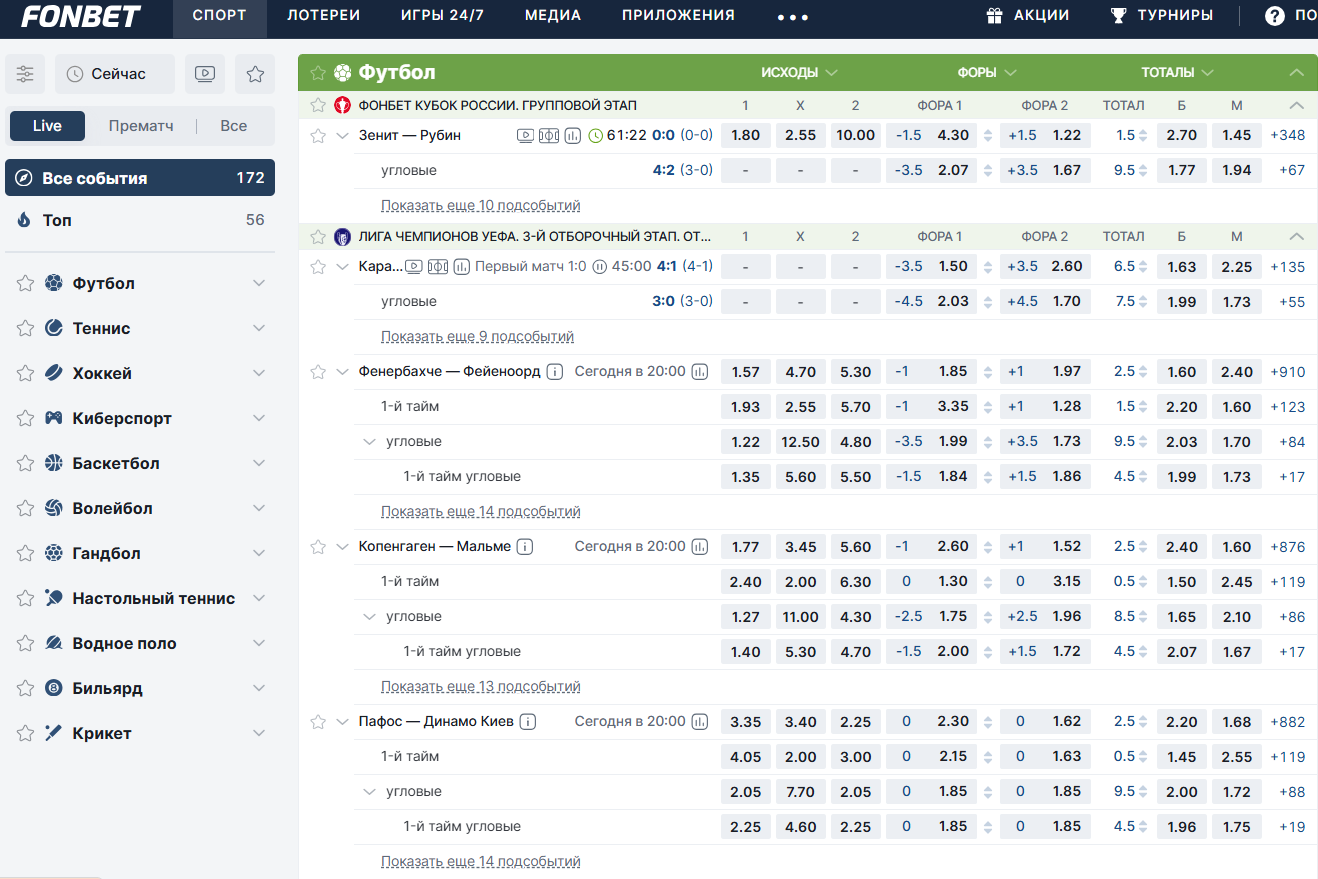Switch to Live tab
Screen dimensions: 1318x879
pyautogui.click(x=47, y=126)
